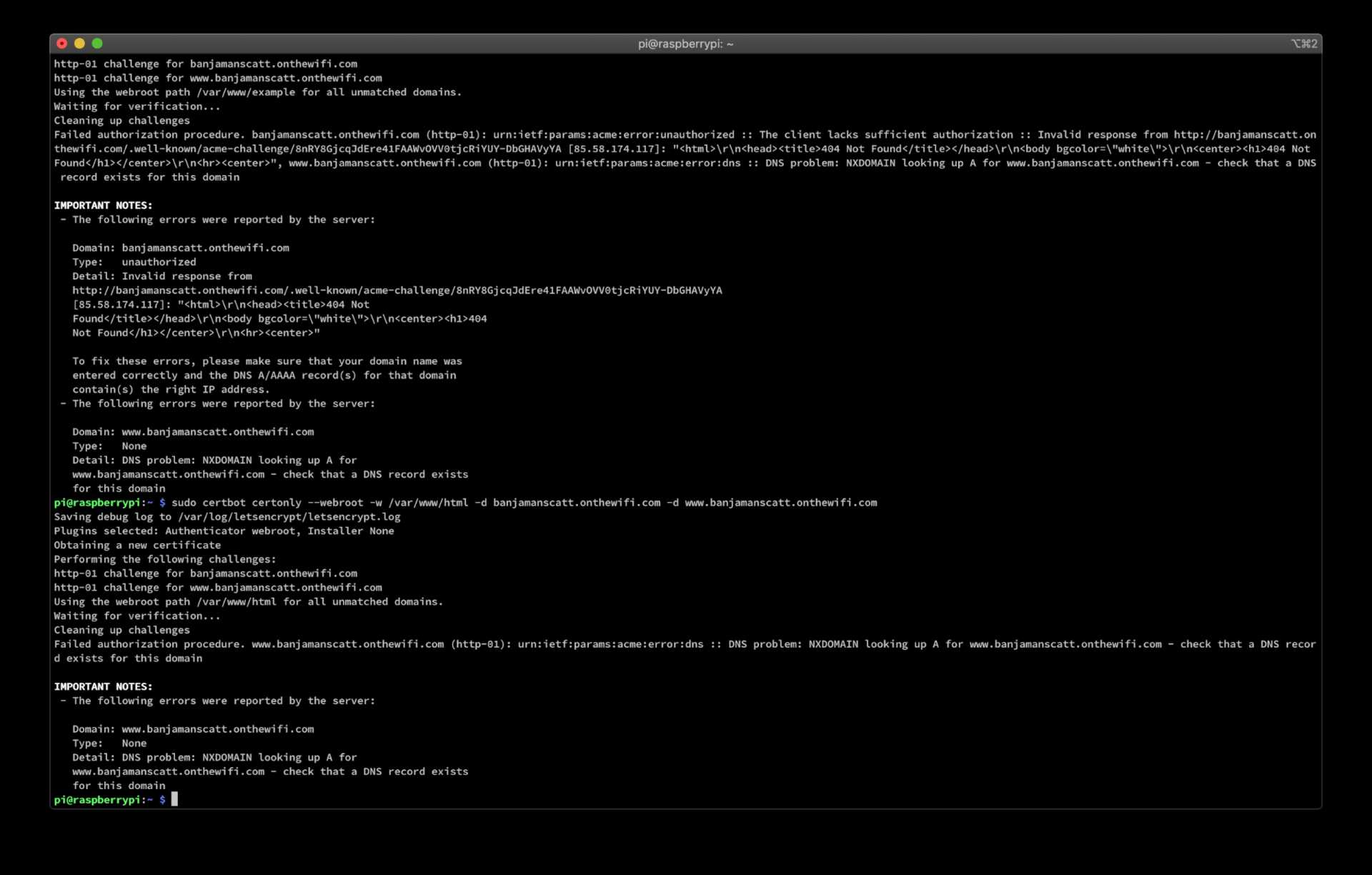Click the 'Plugins selected: Authenticator webroot' line
The image size is (1372, 875).
[224, 531]
